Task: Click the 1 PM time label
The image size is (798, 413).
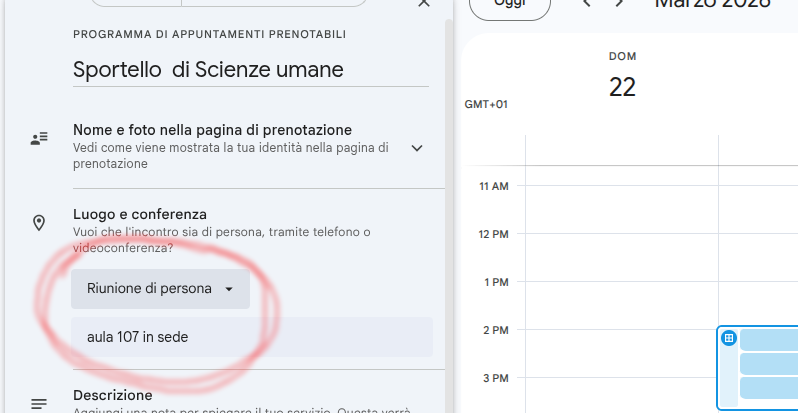Action: (x=496, y=282)
